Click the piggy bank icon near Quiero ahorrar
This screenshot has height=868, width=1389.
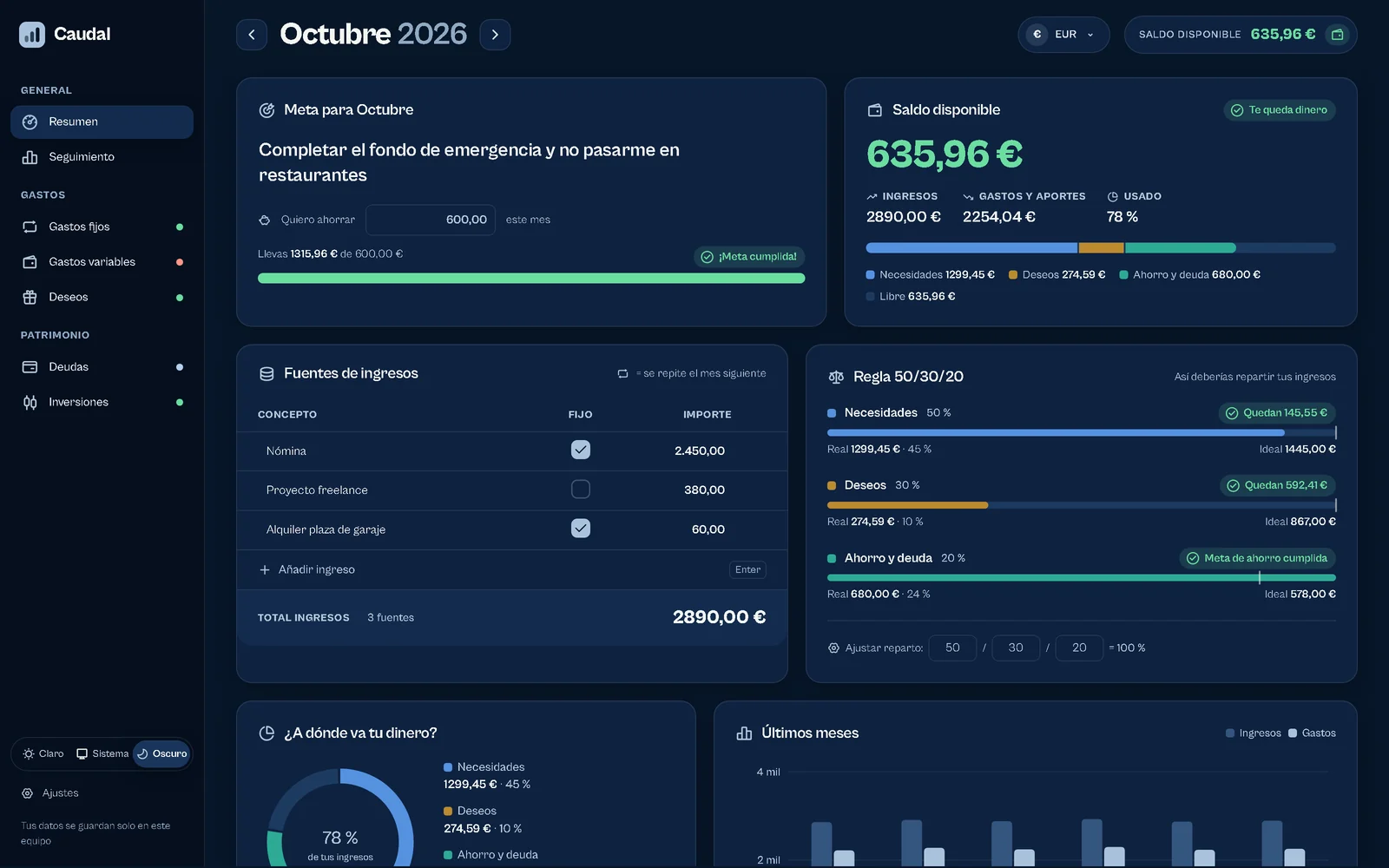[x=265, y=220]
